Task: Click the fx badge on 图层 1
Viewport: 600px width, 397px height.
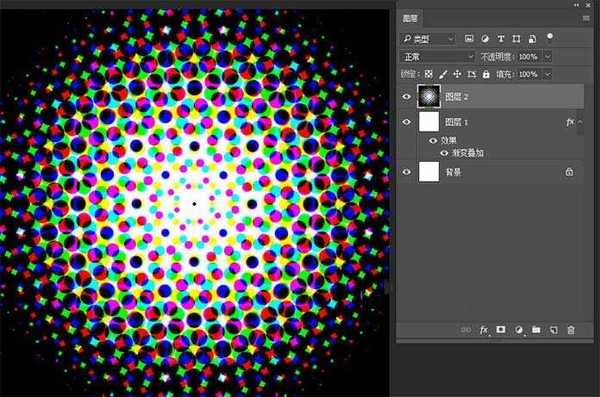Action: tap(570, 122)
